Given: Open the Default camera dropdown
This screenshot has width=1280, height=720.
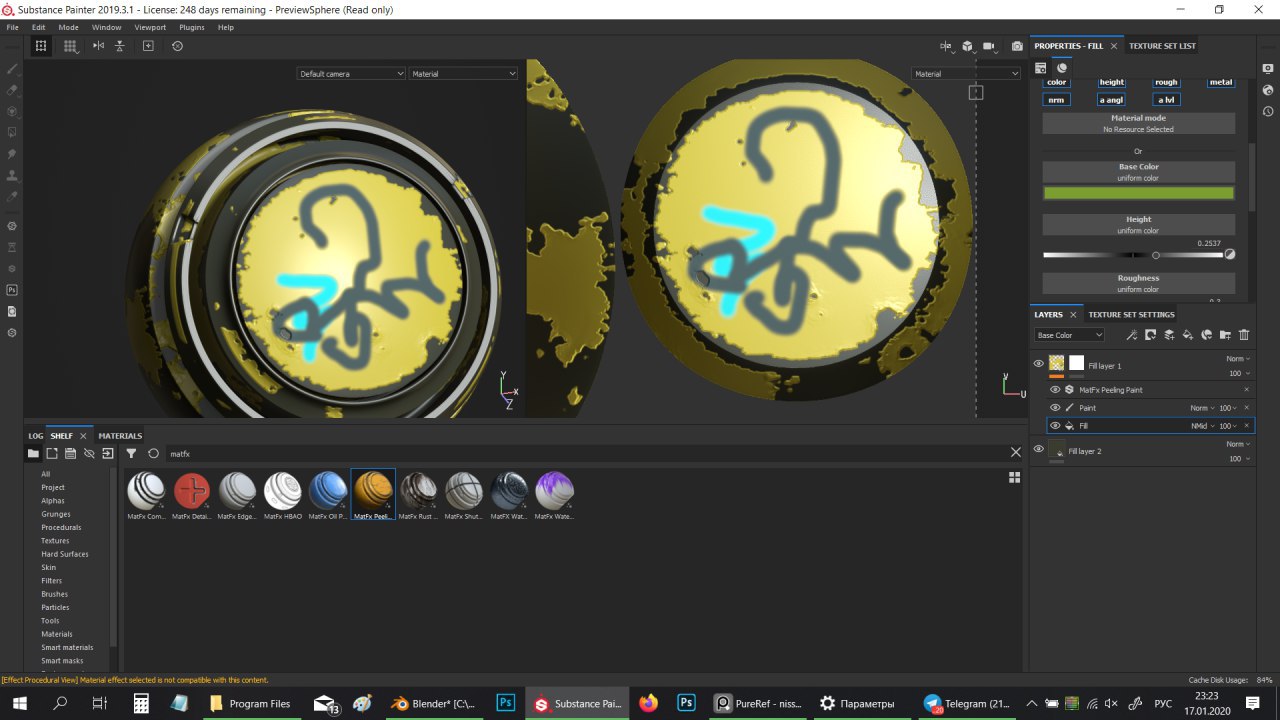Looking at the screenshot, I should tap(351, 73).
